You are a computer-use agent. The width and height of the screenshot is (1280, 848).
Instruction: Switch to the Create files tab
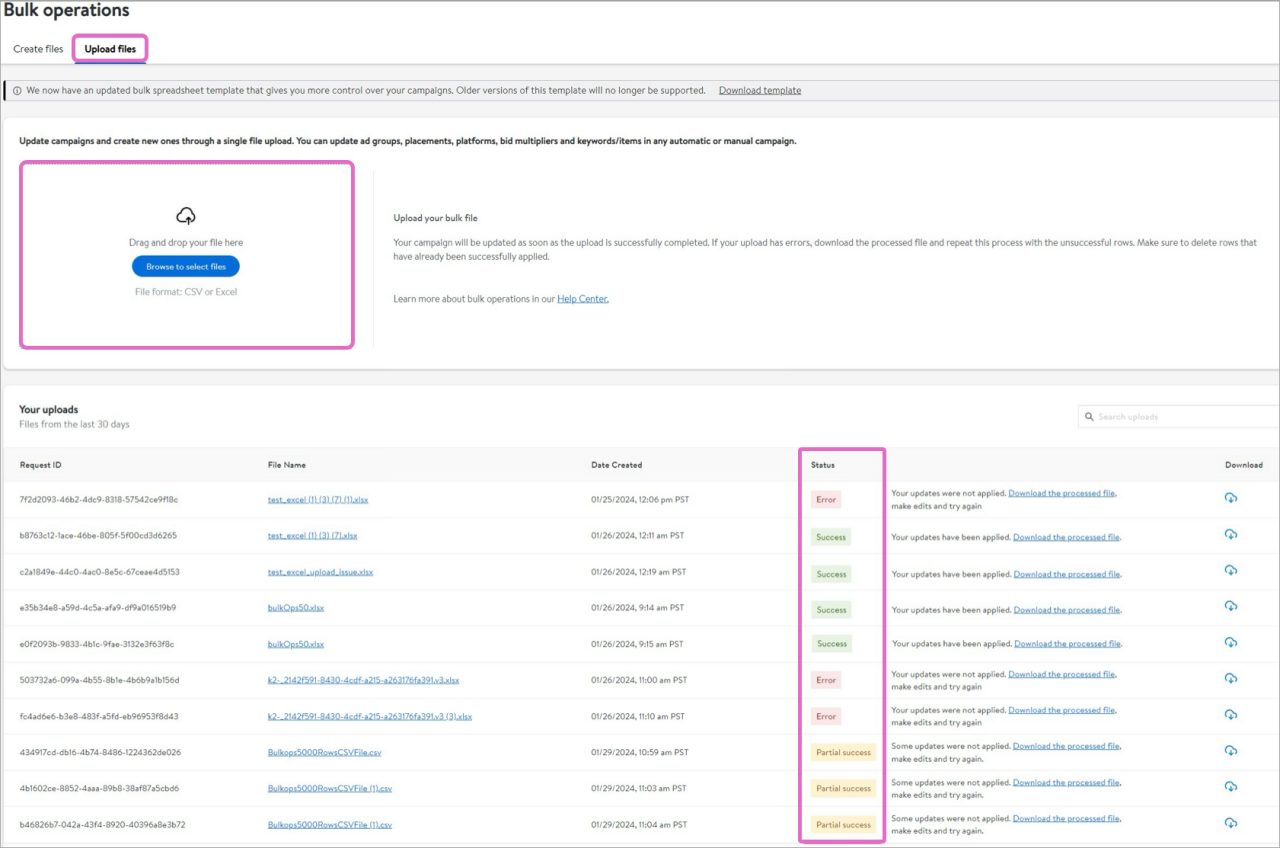click(38, 49)
